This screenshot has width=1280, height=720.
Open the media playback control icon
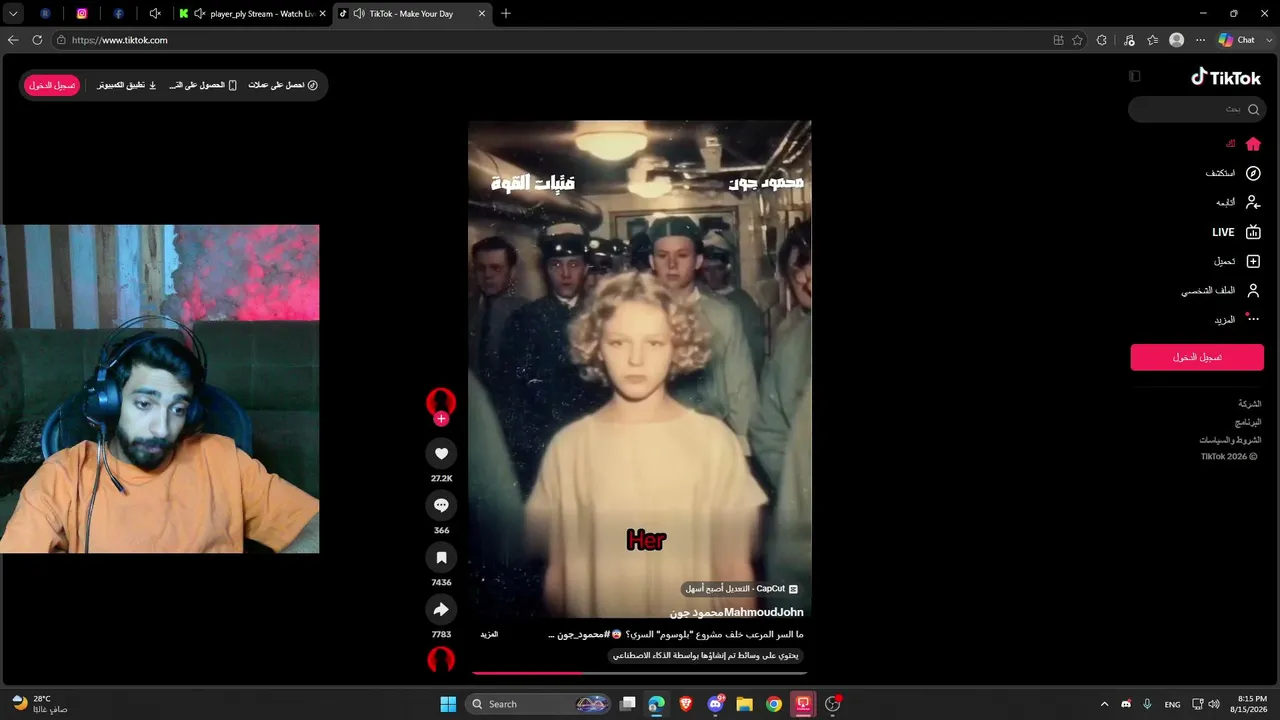click(1129, 40)
